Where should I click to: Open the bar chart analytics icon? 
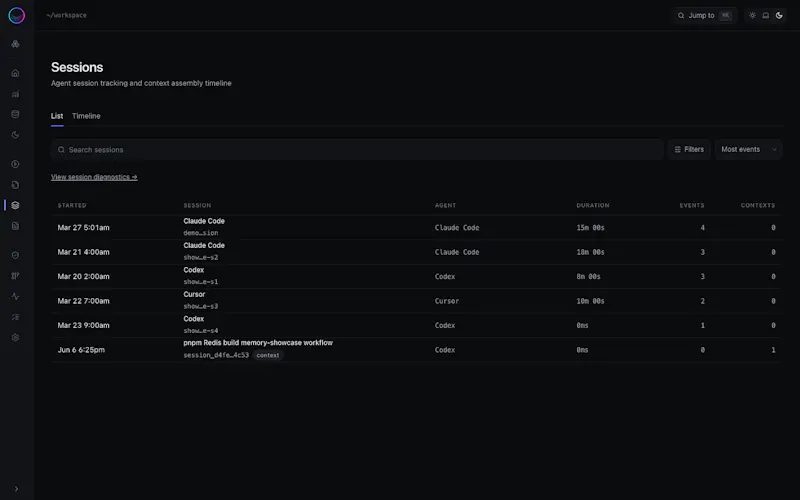(x=15, y=94)
